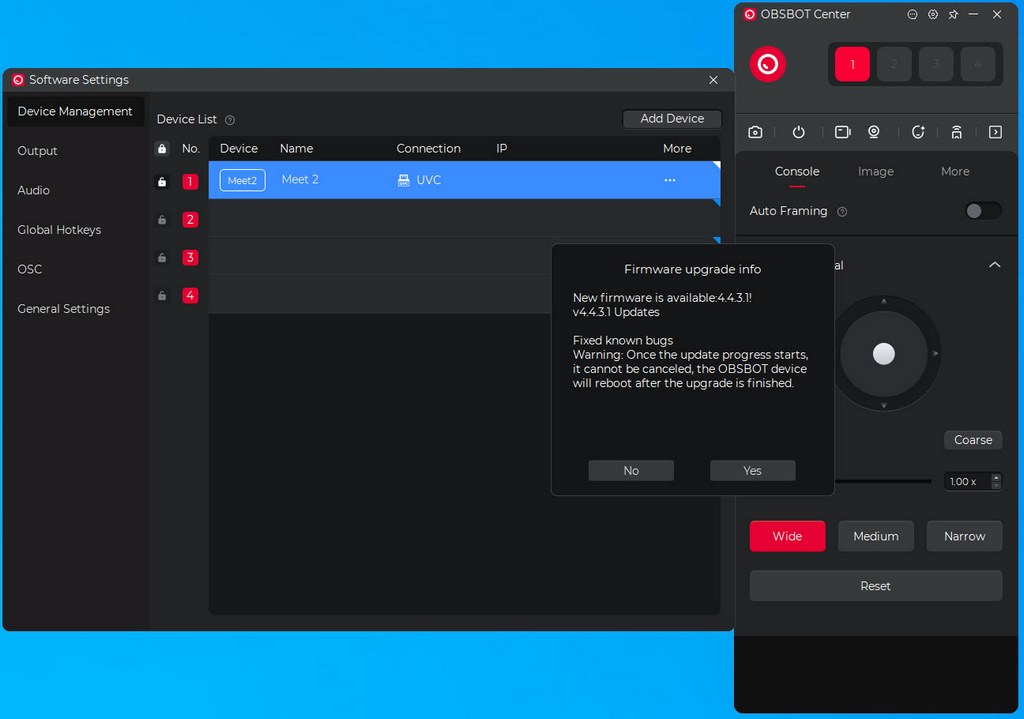Click gimbal joystick up arrow
Image resolution: width=1024 pixels, height=719 pixels.
[884, 301]
